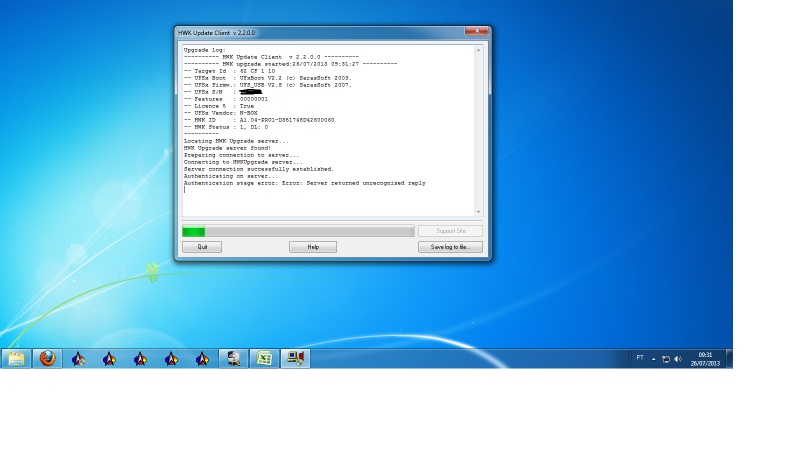This screenshot has width=800, height=450.
Task: Click the 'Licence 5 : True' line
Action: coord(218,106)
